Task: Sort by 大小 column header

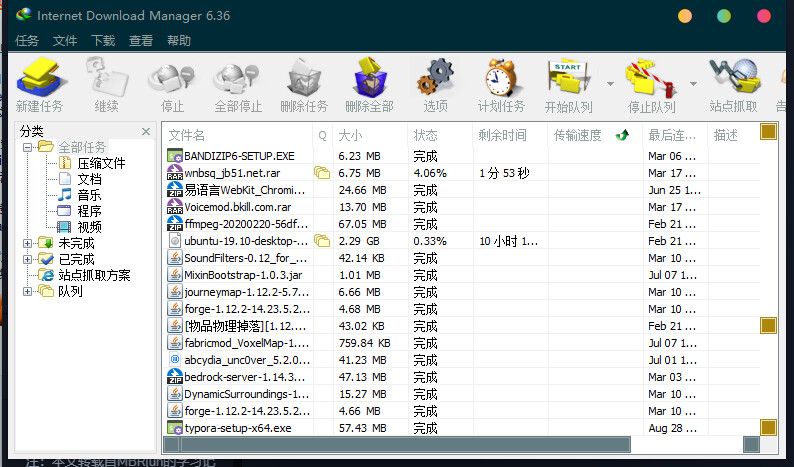Action: [x=370, y=135]
